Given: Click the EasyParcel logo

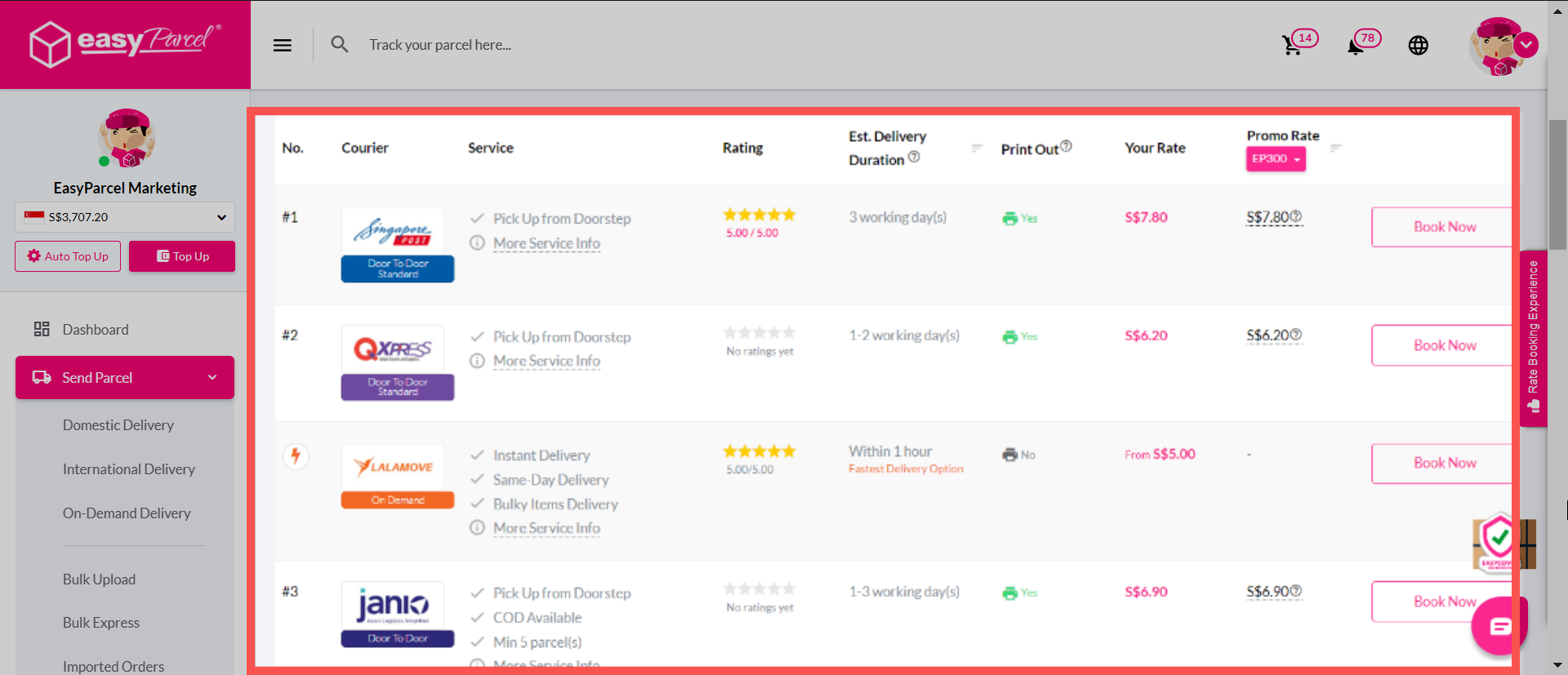Looking at the screenshot, I should pyautogui.click(x=125, y=43).
